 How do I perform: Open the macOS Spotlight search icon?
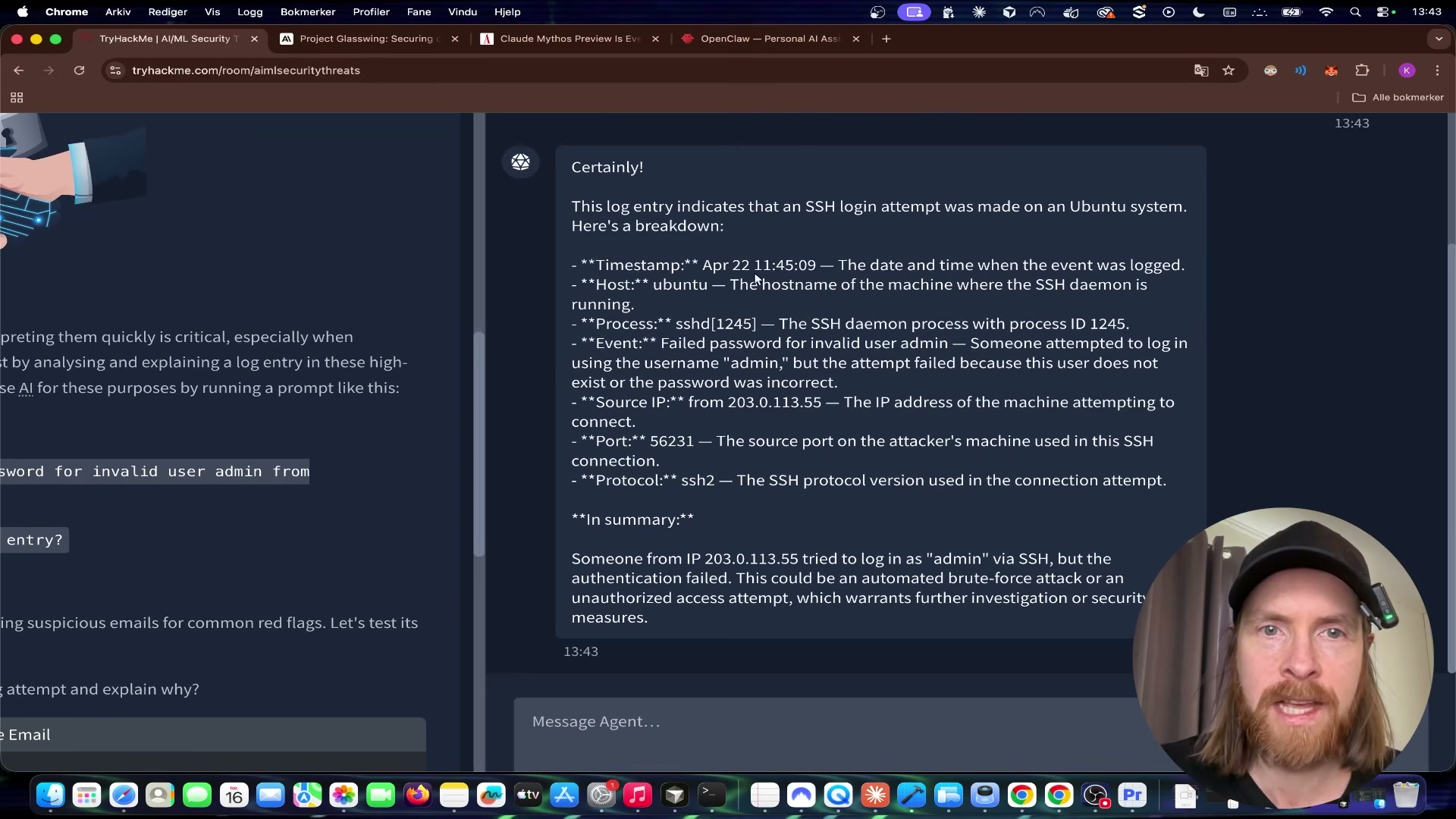click(x=1355, y=12)
